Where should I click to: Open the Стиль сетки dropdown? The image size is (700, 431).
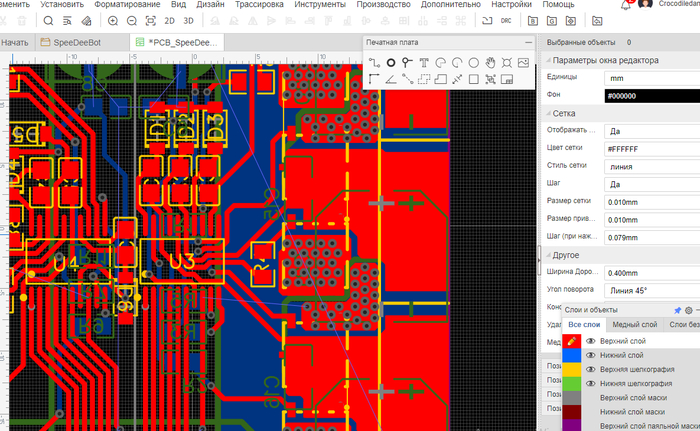[652, 167]
